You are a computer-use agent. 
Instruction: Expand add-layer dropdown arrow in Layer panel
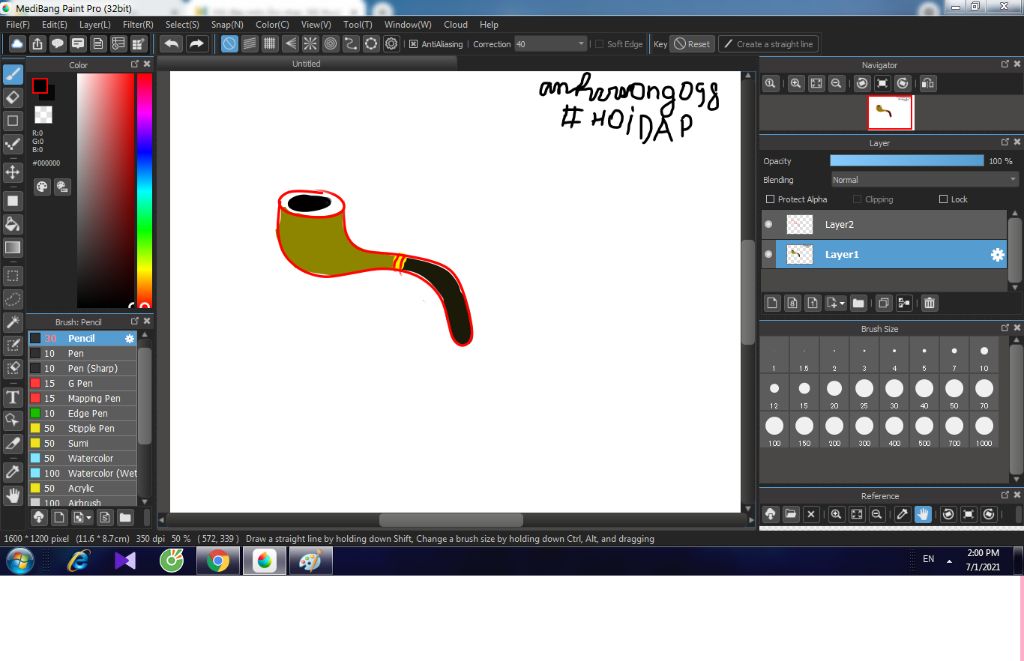(842, 303)
